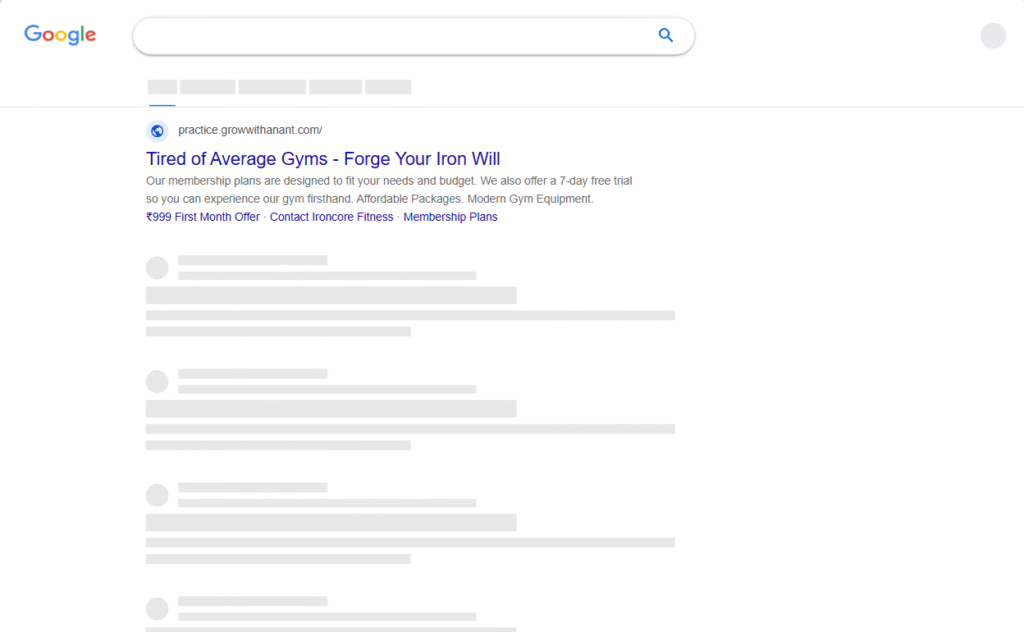Image resolution: width=1024 pixels, height=632 pixels.
Task: Open the Contact Ironcore Fitness sitelink
Action: pyautogui.click(x=331, y=217)
